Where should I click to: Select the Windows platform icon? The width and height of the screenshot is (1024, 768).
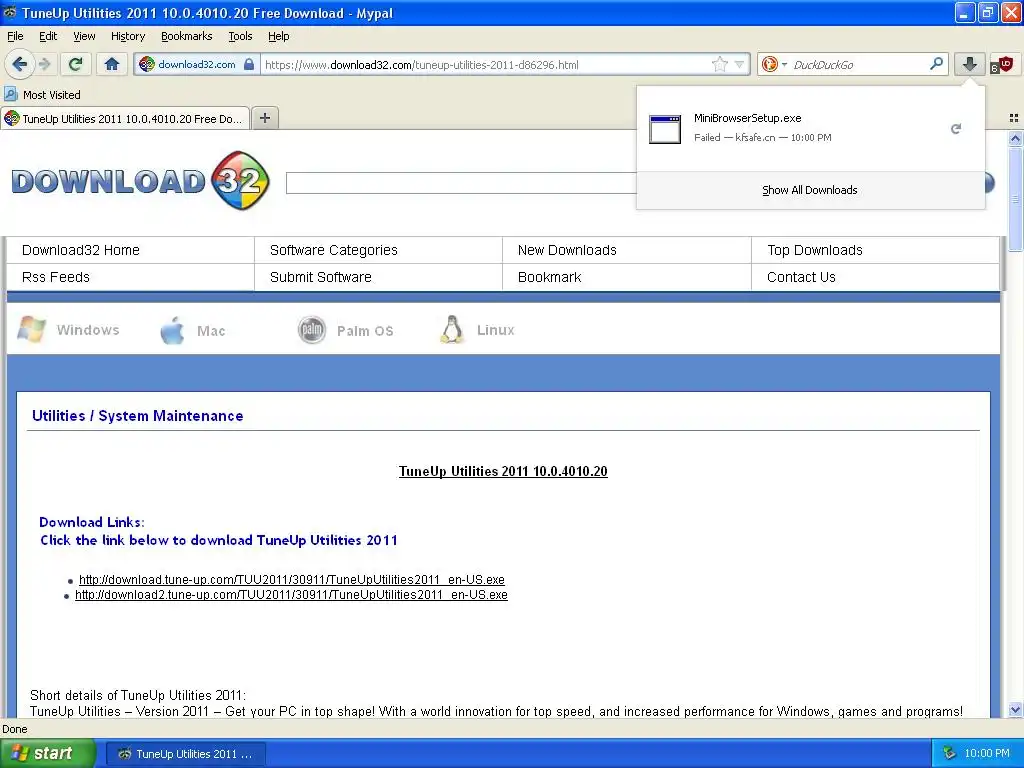pos(31,329)
